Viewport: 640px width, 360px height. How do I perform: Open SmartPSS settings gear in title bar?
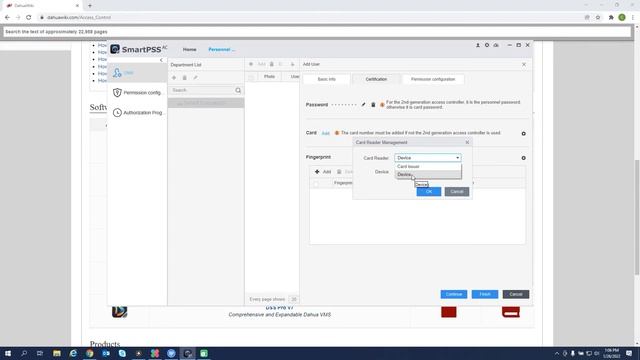(x=487, y=45)
